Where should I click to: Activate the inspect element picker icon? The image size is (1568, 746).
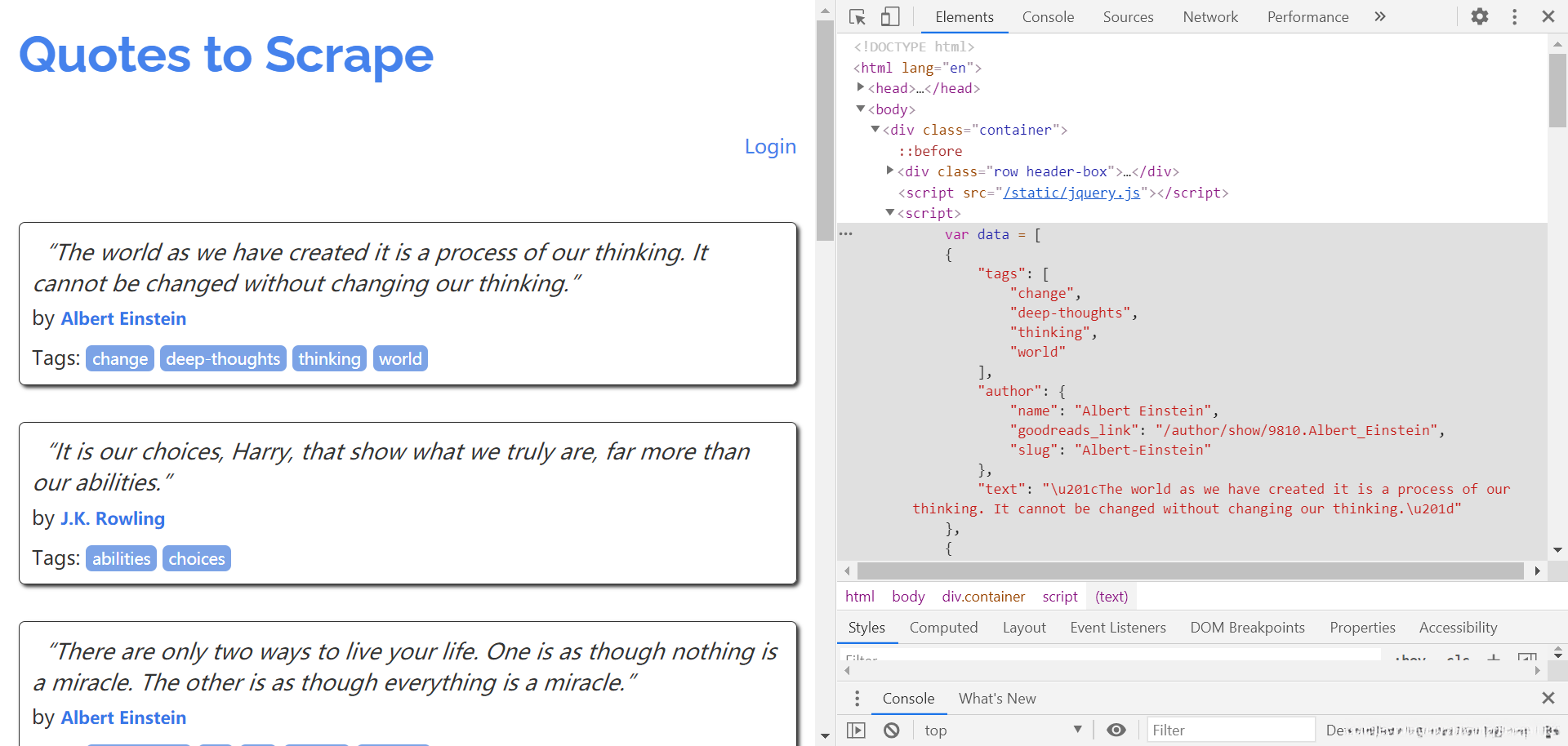857,17
